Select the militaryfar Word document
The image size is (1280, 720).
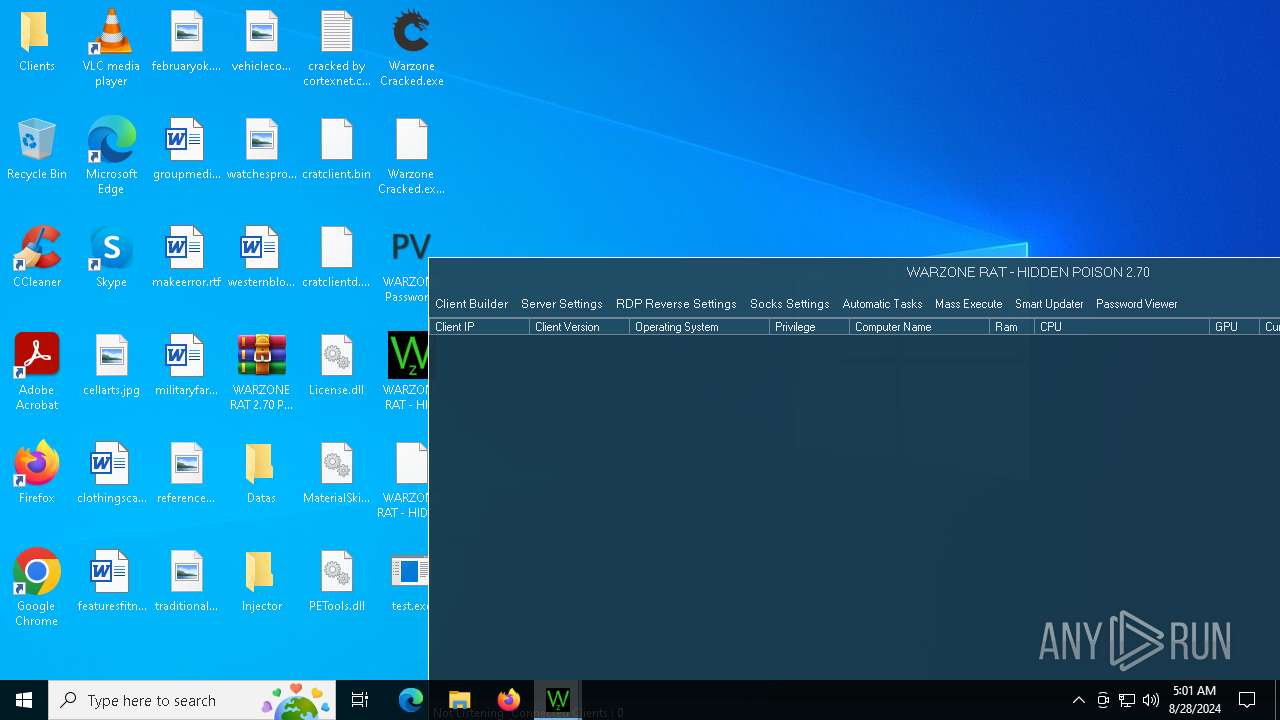pos(186,366)
